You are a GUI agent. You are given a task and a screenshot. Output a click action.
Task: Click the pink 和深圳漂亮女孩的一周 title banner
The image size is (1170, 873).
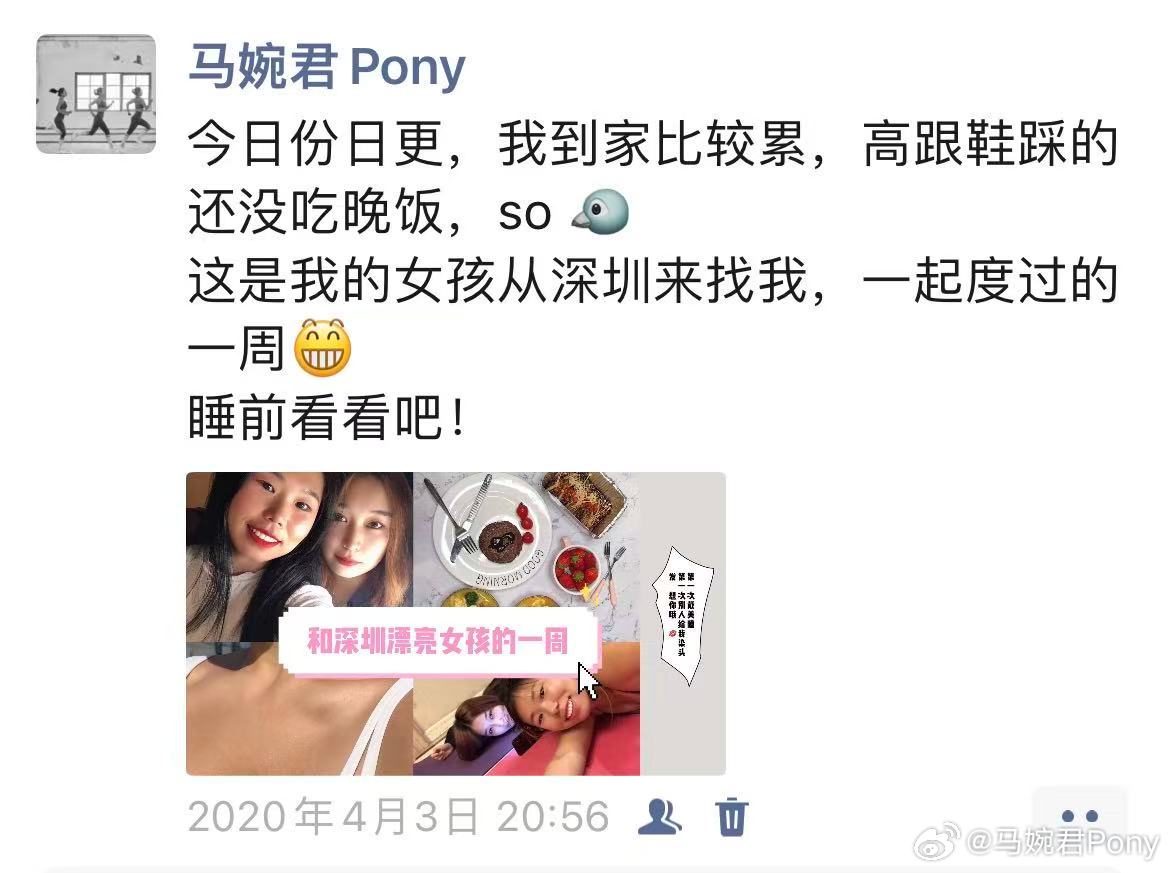click(x=439, y=642)
